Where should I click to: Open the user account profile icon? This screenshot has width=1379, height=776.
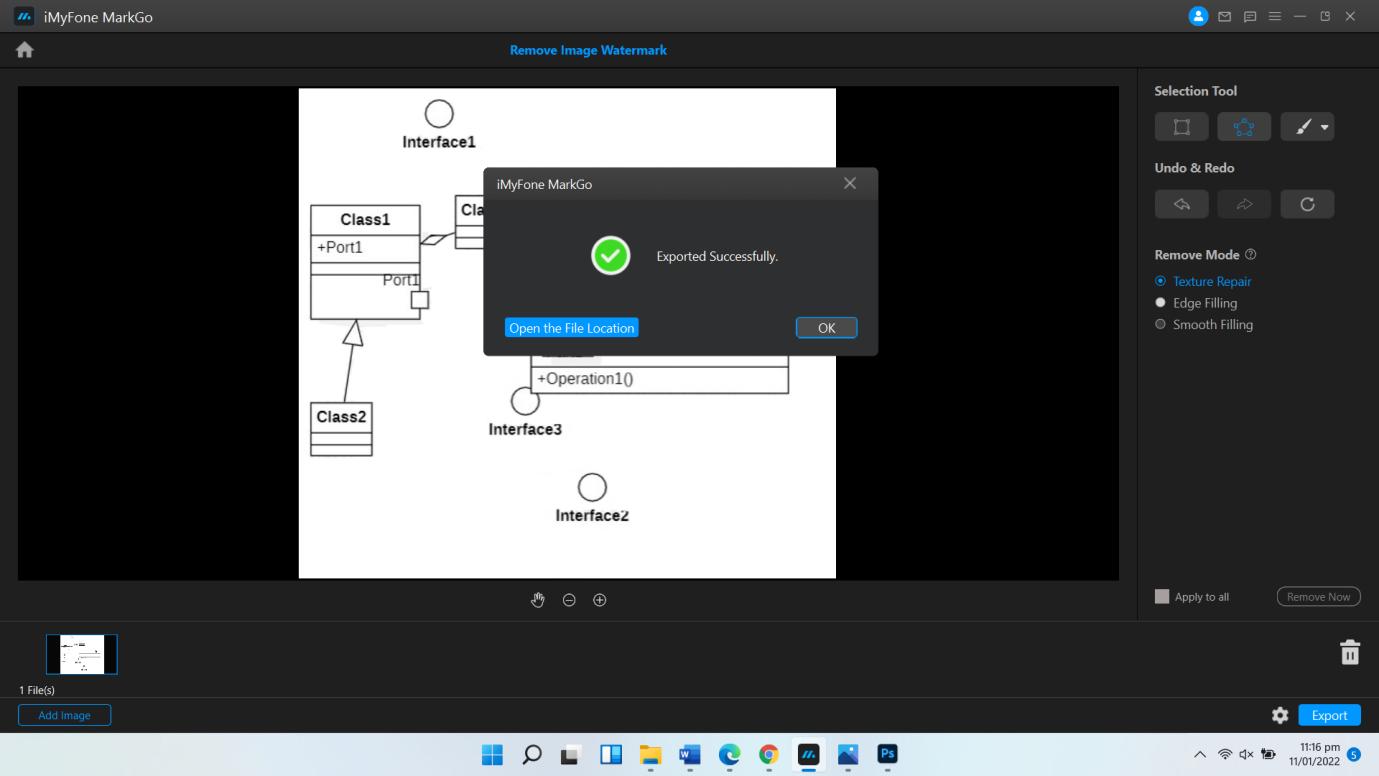coord(1198,16)
